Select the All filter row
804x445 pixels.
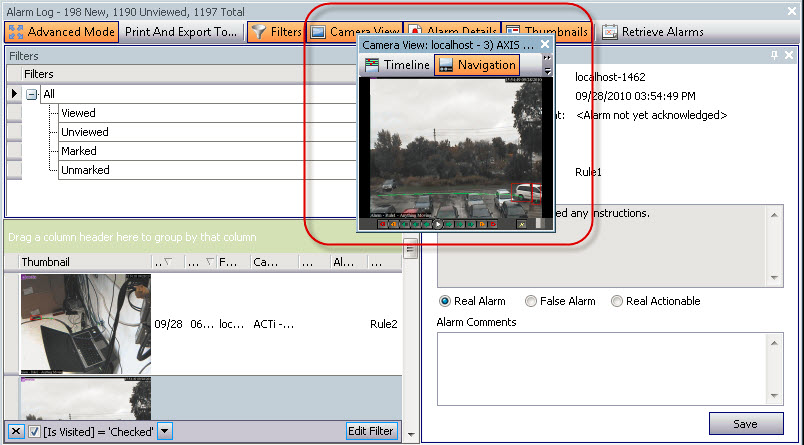pyautogui.click(x=197, y=94)
